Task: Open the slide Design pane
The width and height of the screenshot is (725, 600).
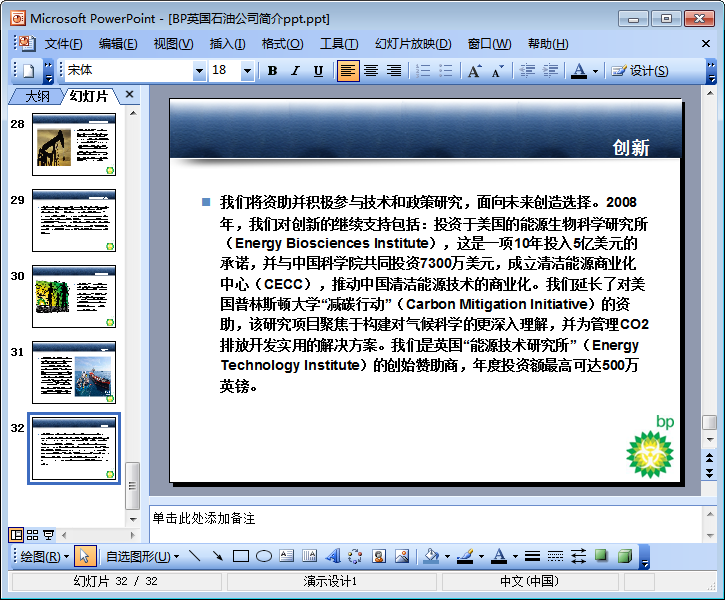Action: (x=640, y=71)
